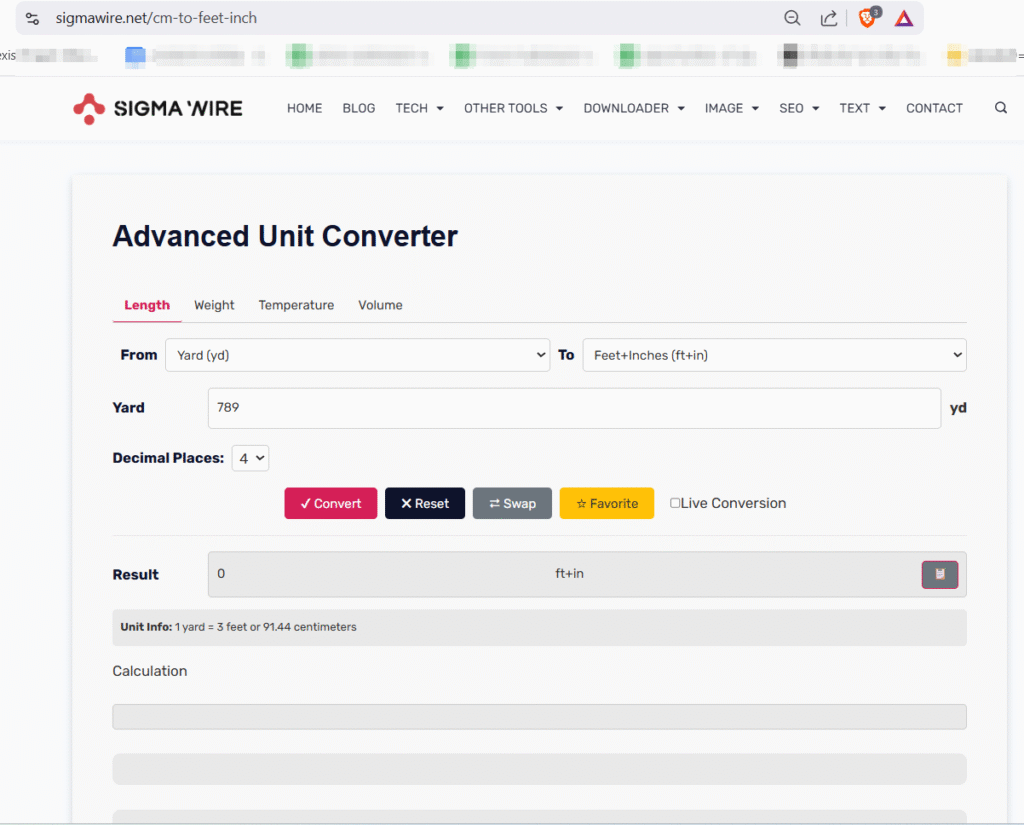Screen dimensions: 1024x825
Task: Click the share page icon in address bar
Action: click(x=829, y=18)
